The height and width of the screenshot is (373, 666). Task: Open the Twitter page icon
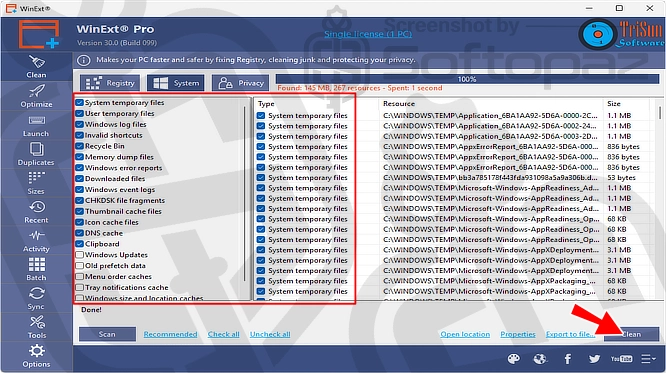[x=594, y=359]
